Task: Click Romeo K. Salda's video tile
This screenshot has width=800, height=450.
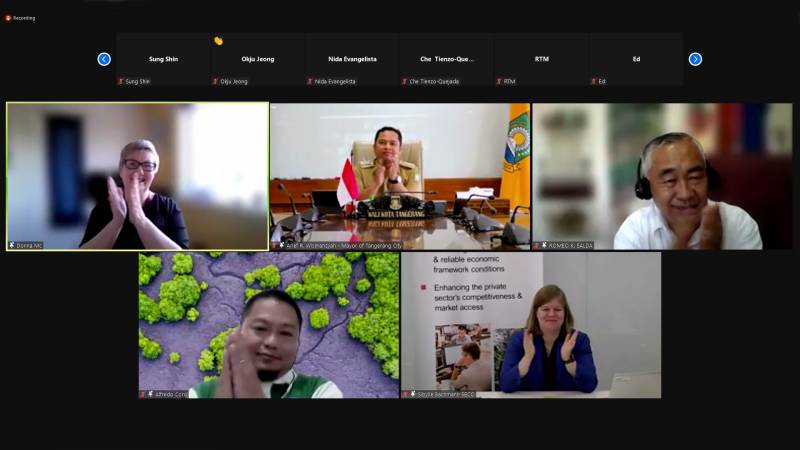Action: (662, 176)
